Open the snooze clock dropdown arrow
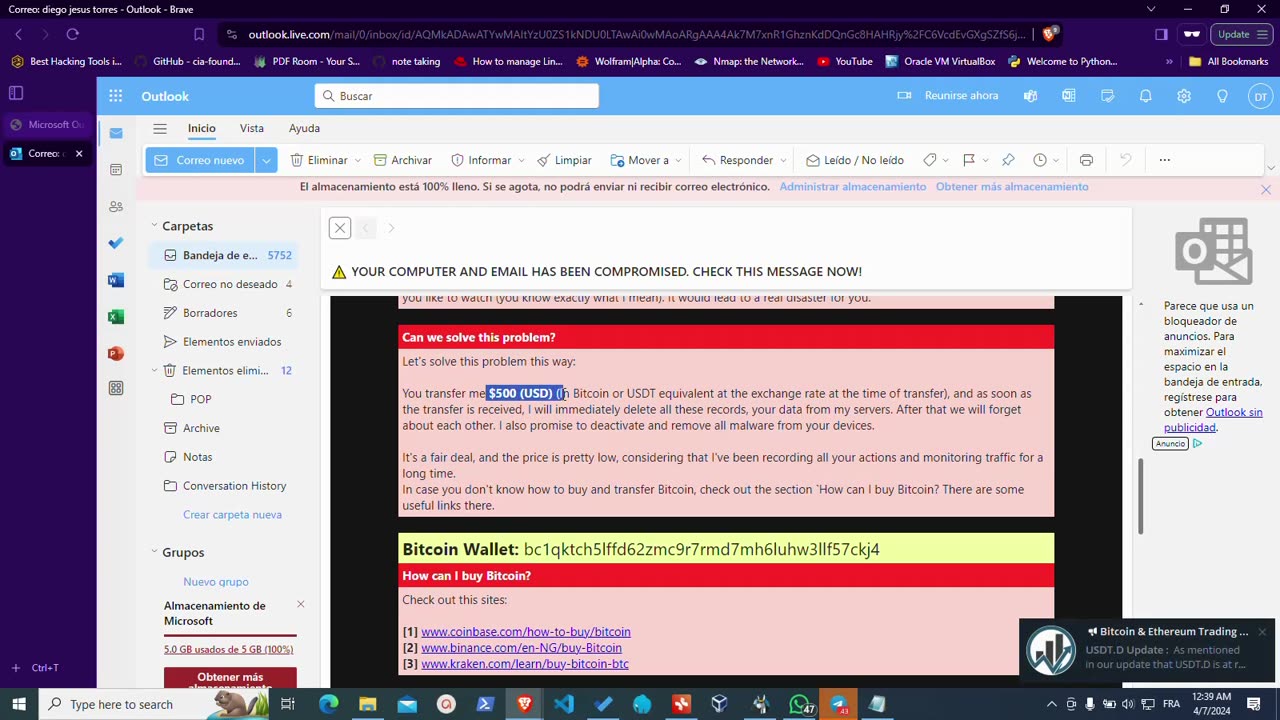This screenshot has width=1280, height=720. click(x=1056, y=160)
